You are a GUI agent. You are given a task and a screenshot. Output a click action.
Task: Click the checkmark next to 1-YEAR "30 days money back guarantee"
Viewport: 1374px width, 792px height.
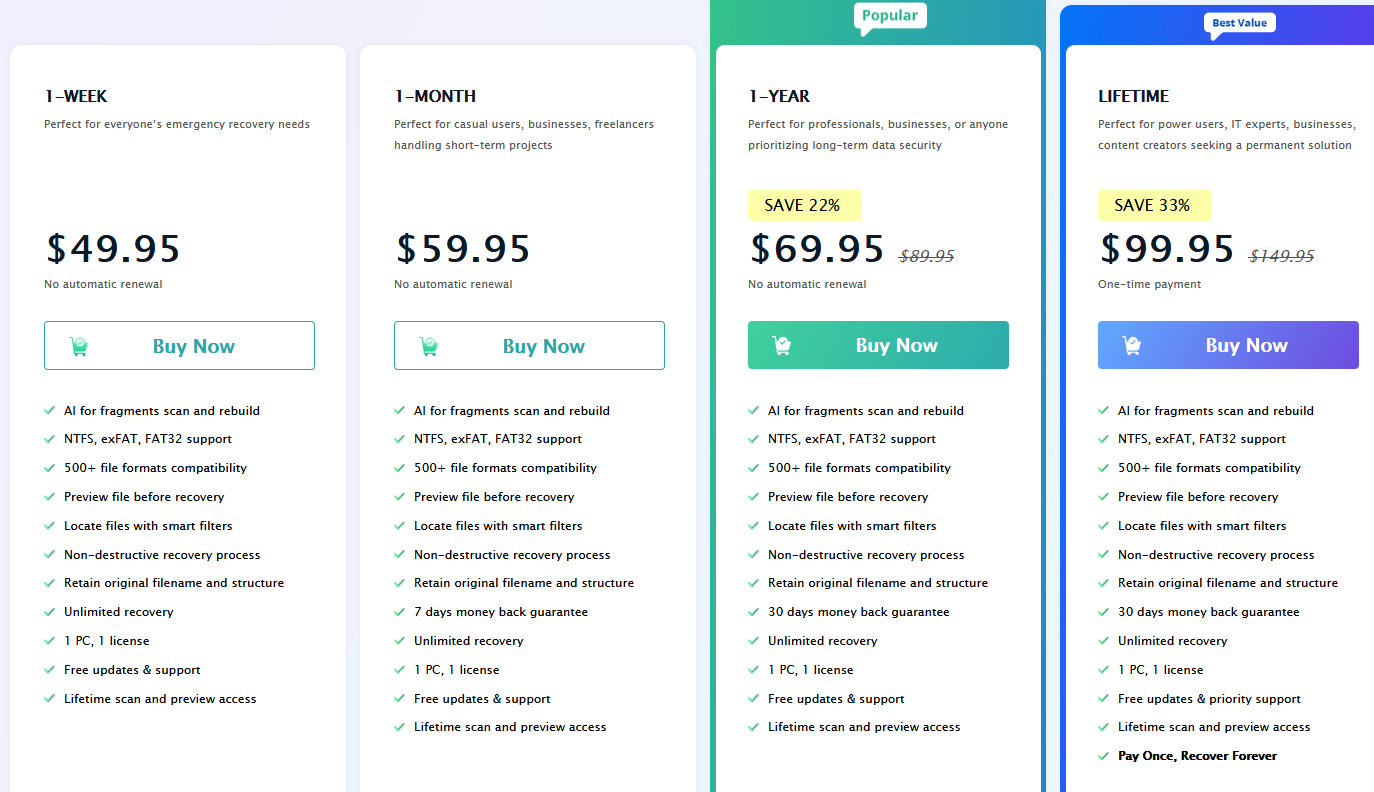pos(754,612)
